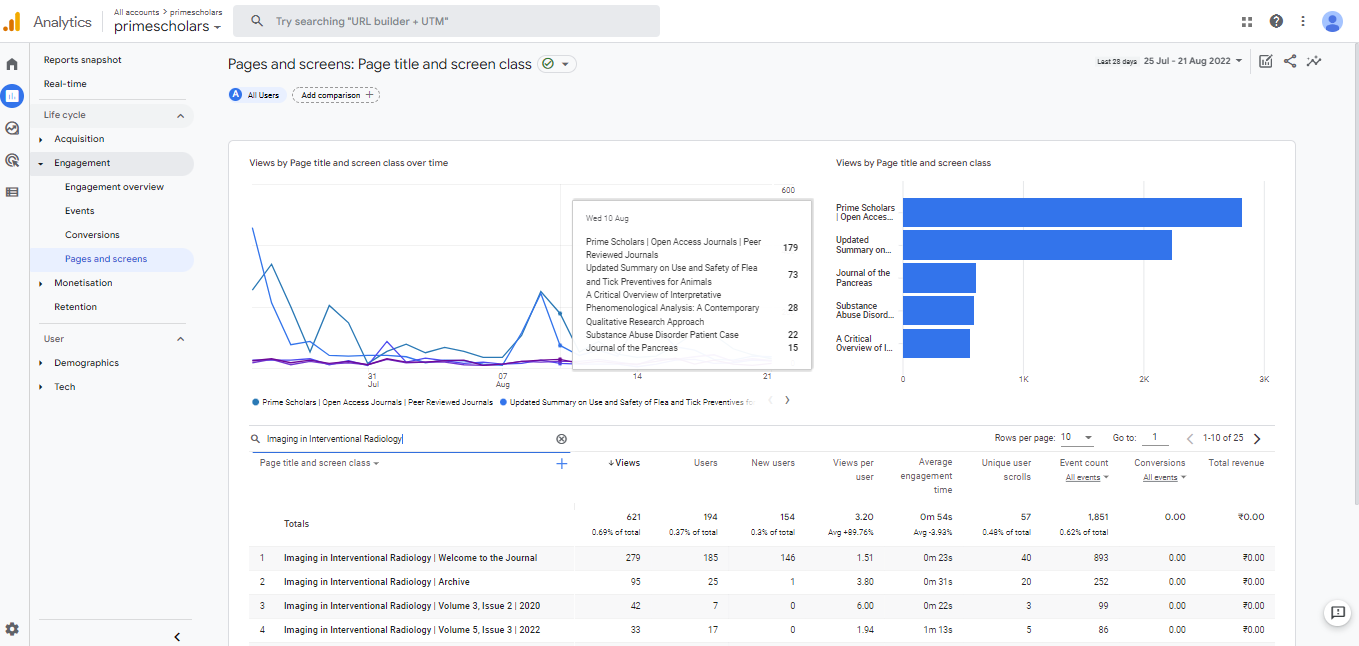Open the Insights sparkline icon

tap(1314, 61)
